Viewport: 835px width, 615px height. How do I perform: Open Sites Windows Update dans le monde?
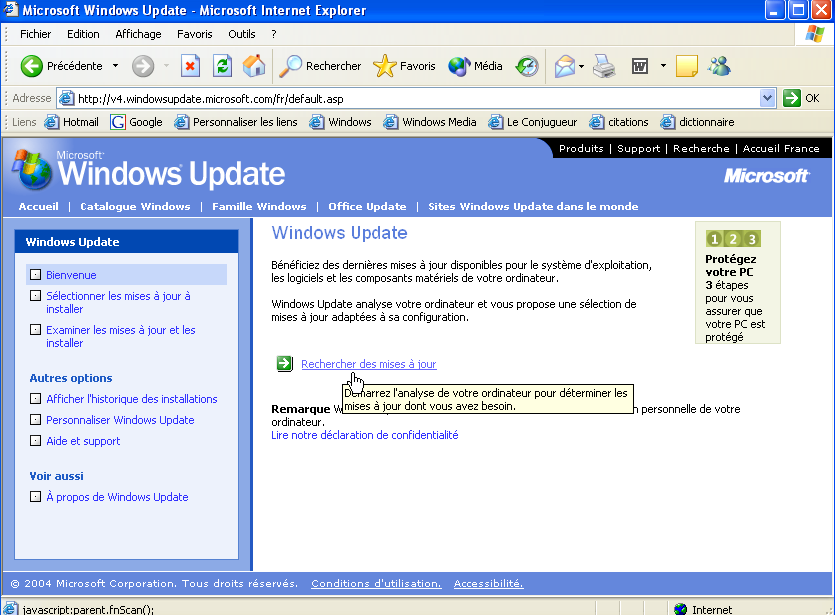coord(533,207)
